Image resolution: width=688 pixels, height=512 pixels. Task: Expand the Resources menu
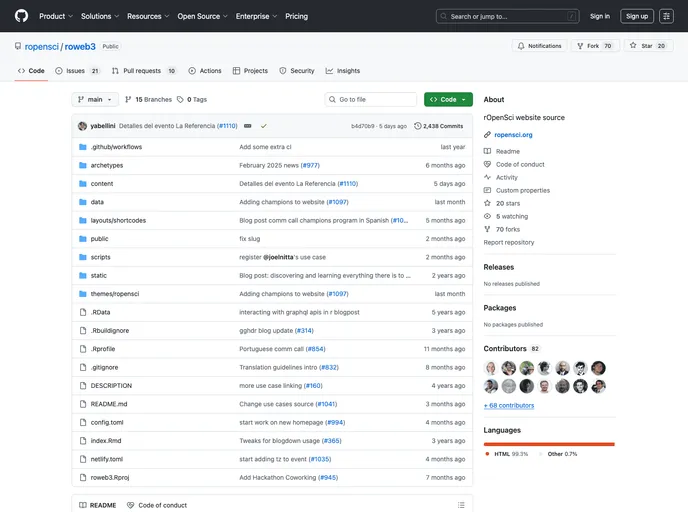[148, 16]
